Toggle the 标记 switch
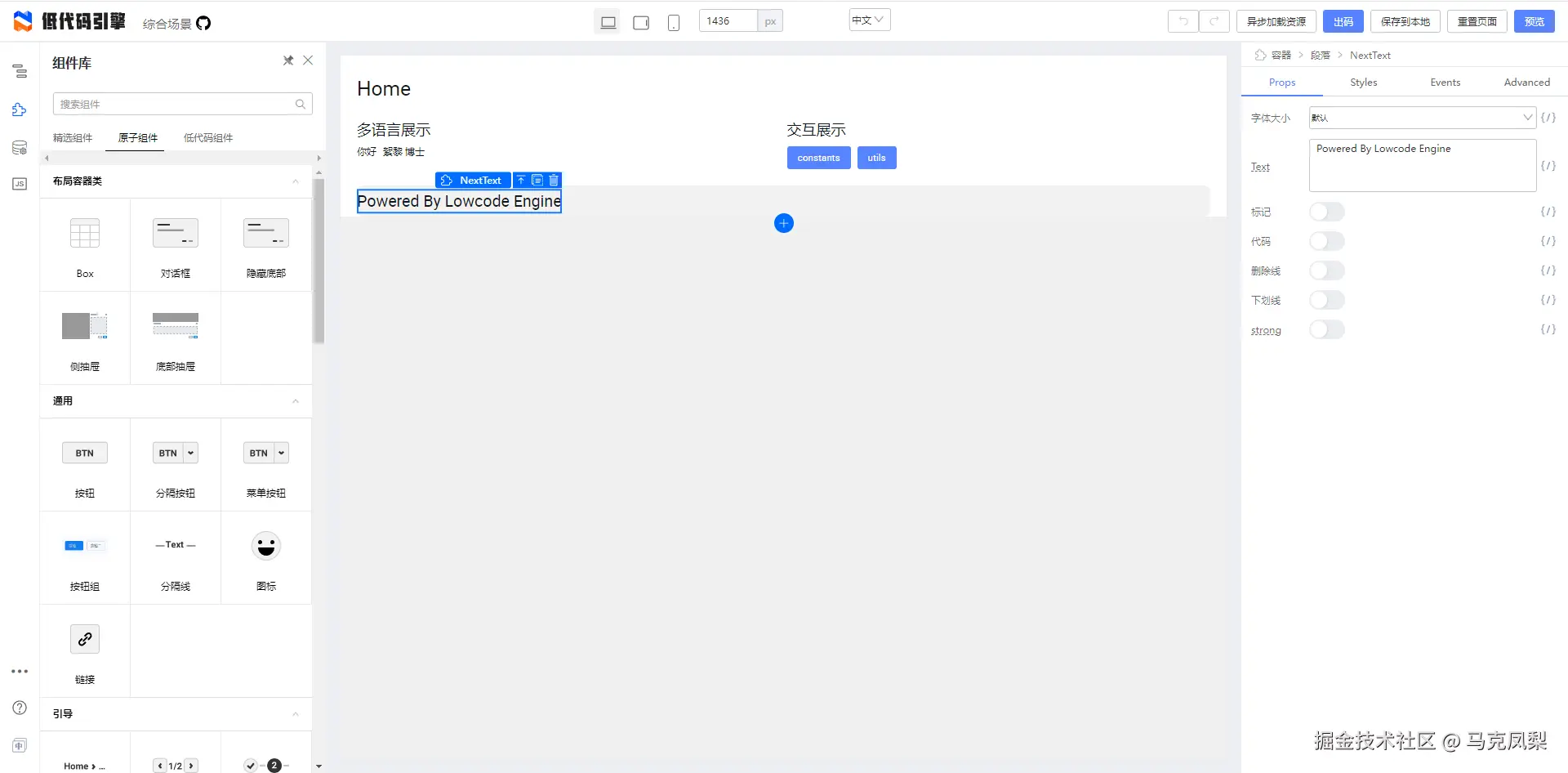Image resolution: width=1568 pixels, height=773 pixels. click(x=1326, y=212)
